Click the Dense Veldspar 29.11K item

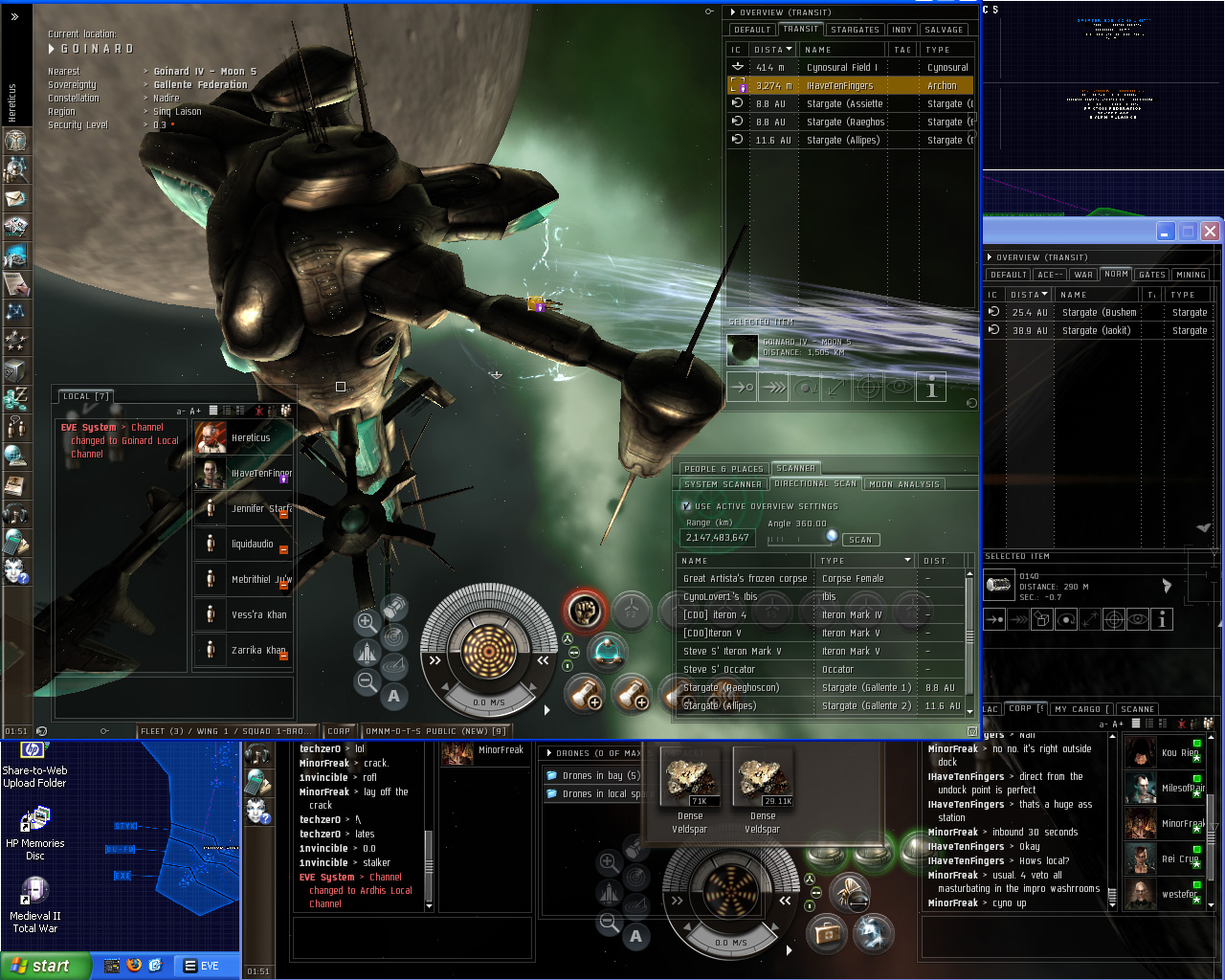[x=763, y=791]
